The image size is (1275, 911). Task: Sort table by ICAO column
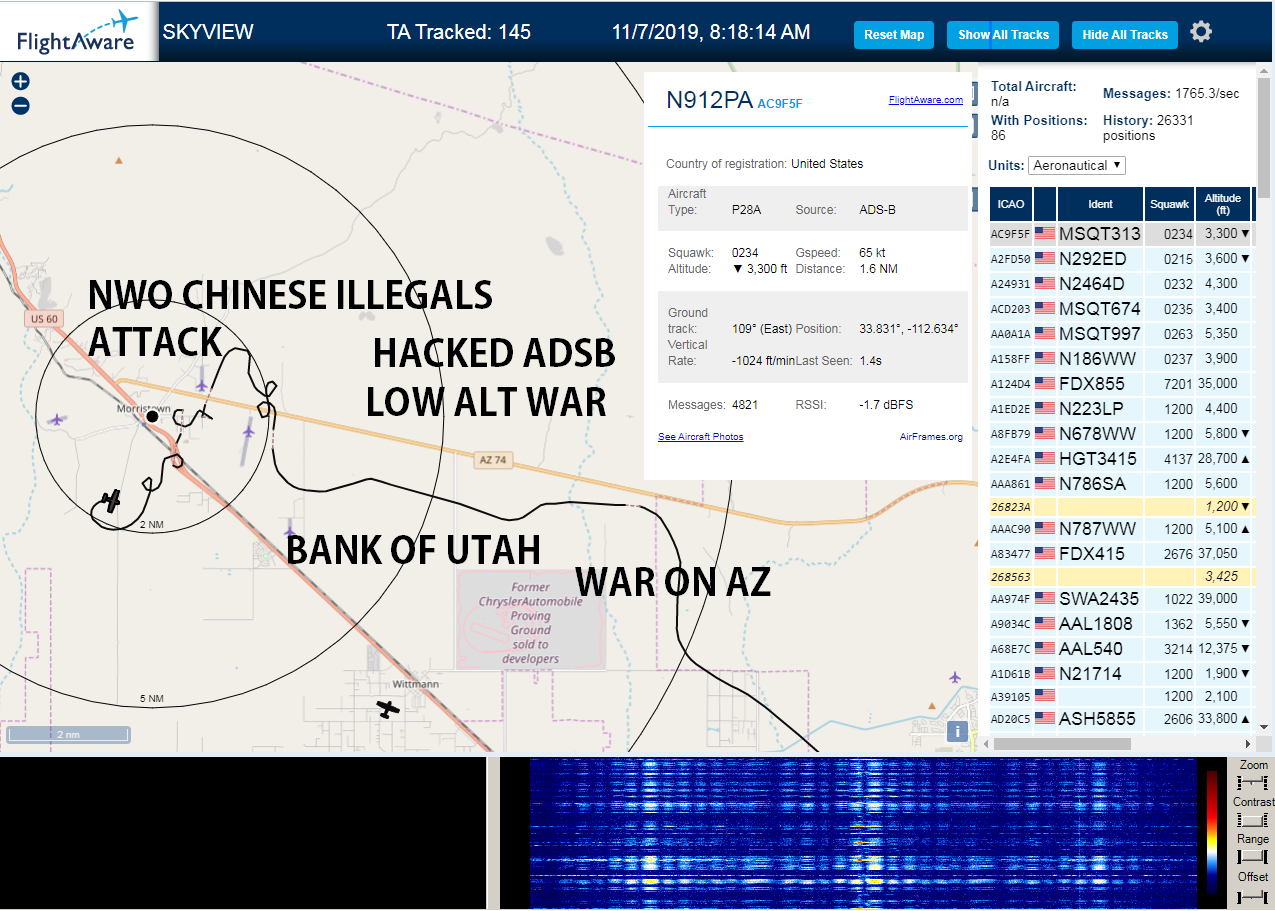point(1011,204)
